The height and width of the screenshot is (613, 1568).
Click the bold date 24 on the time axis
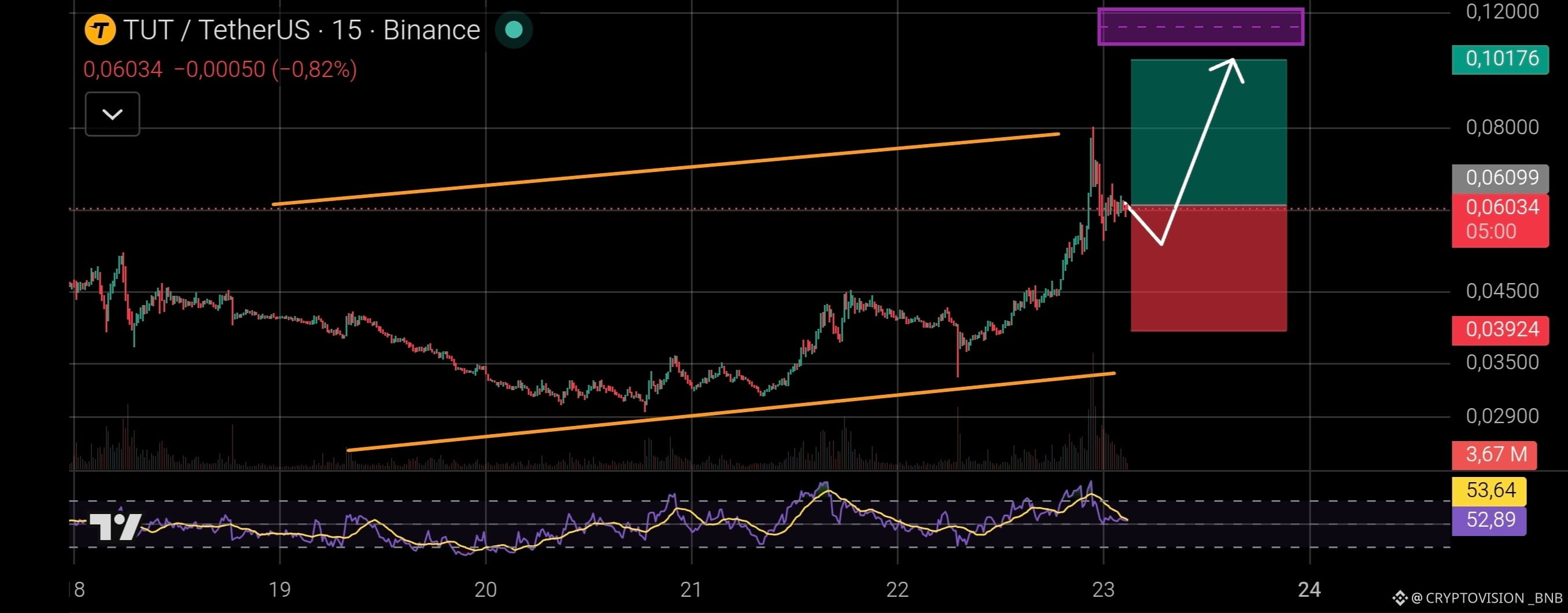1309,590
